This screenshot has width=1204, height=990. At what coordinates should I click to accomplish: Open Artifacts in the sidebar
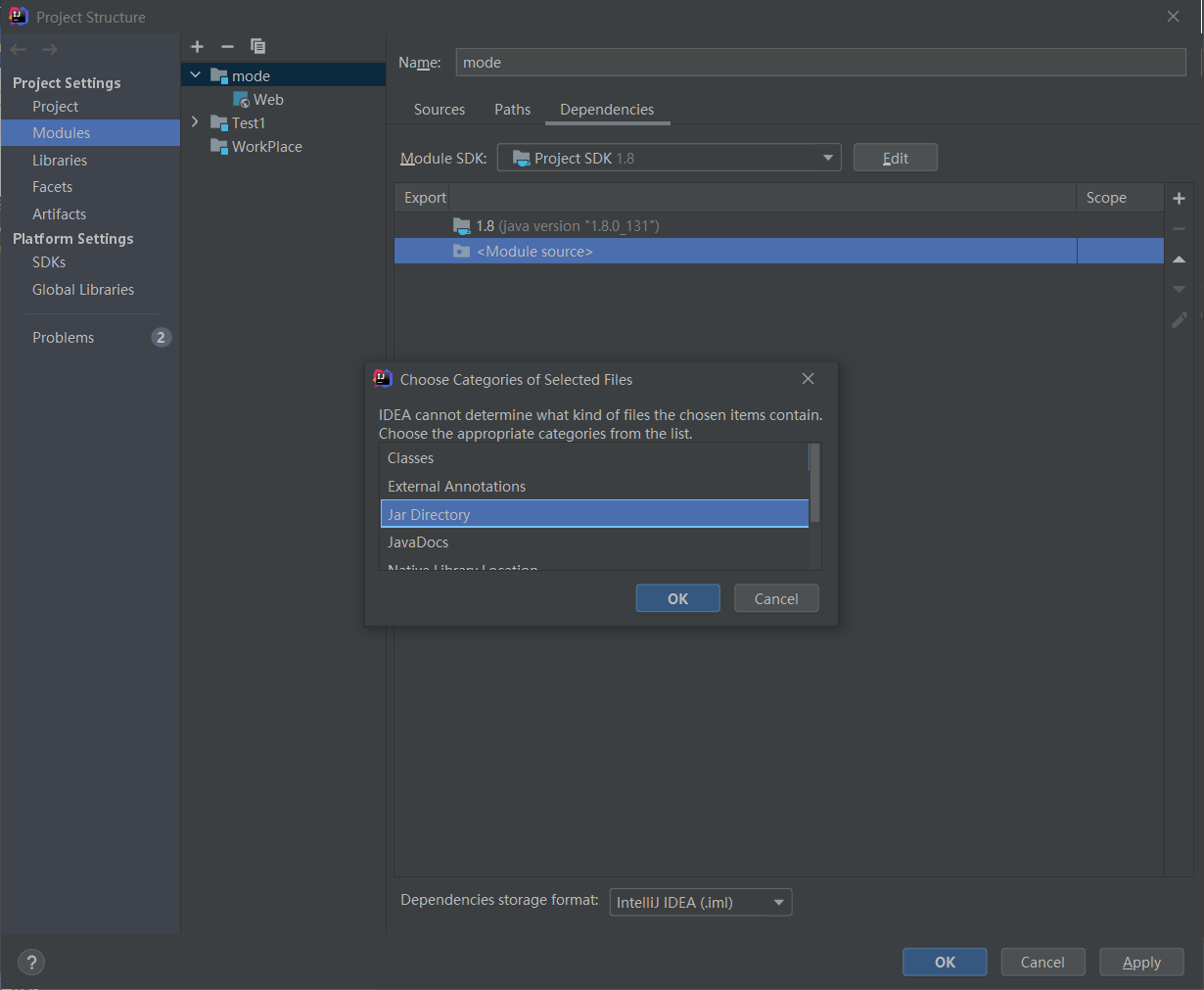60,214
